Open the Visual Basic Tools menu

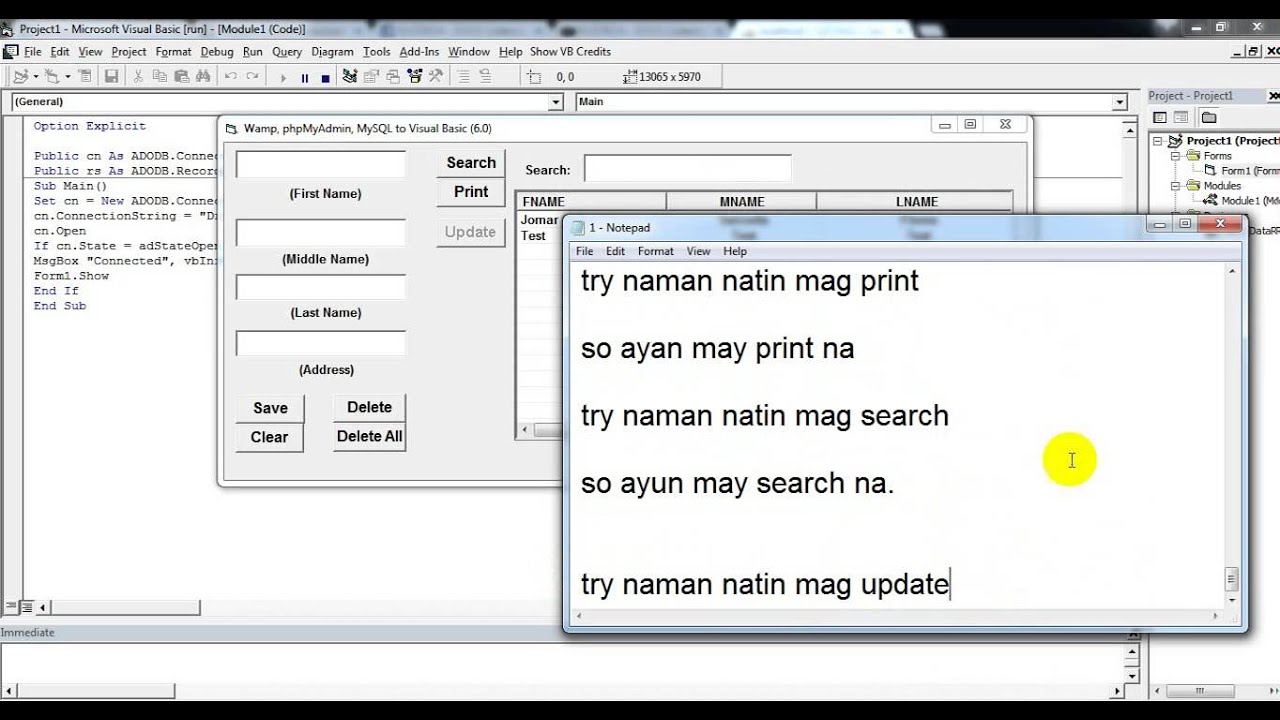(376, 52)
